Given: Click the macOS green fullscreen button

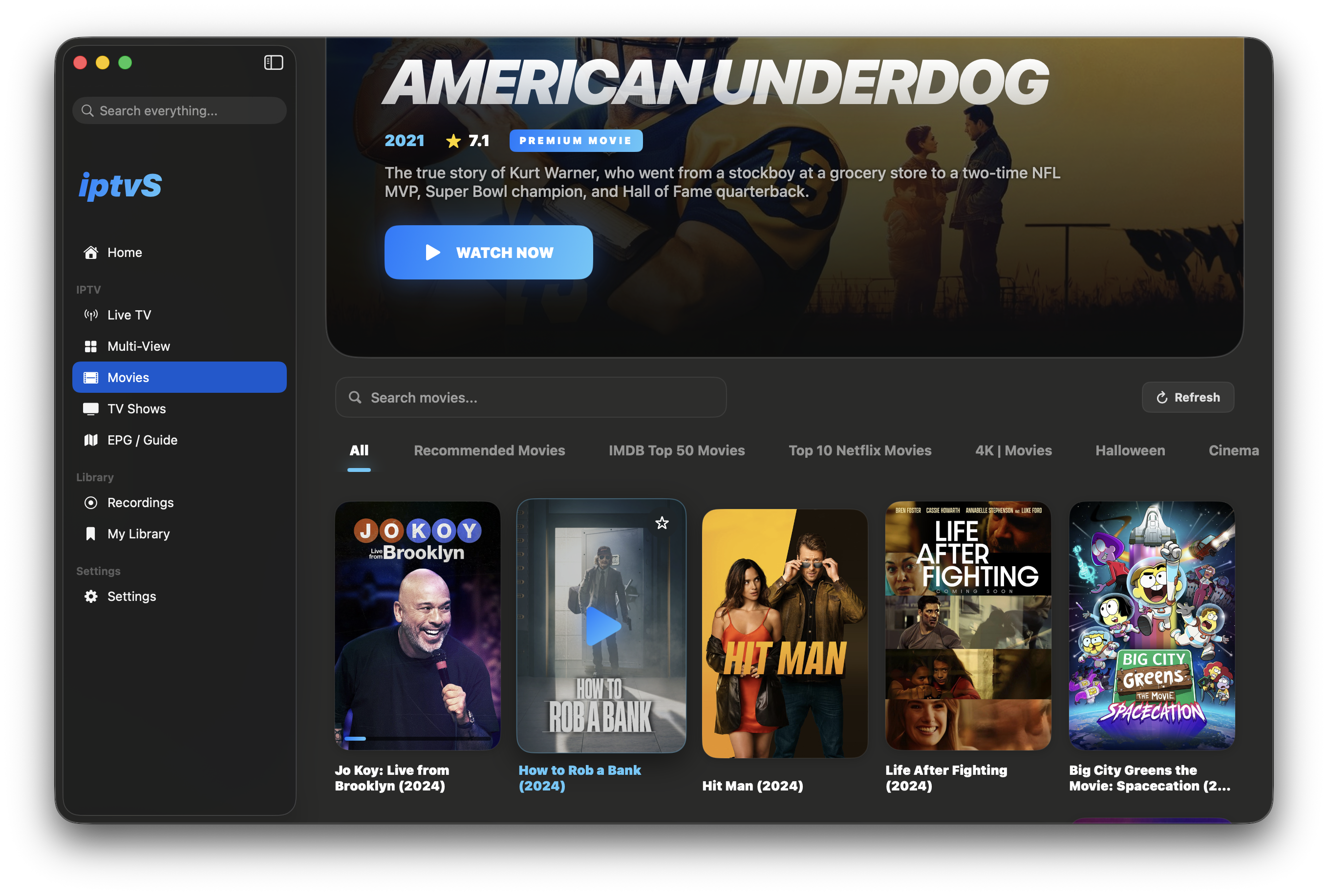Looking at the screenshot, I should 125,62.
